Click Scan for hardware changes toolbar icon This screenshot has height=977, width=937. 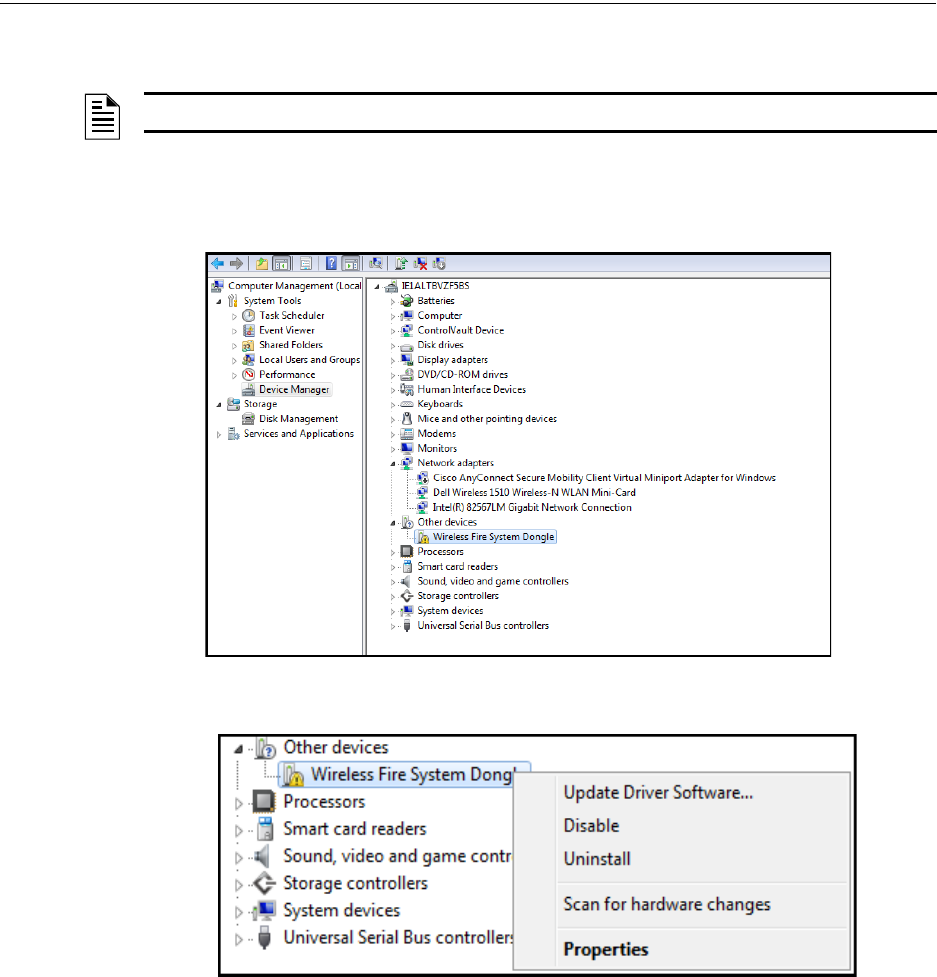coord(376,264)
